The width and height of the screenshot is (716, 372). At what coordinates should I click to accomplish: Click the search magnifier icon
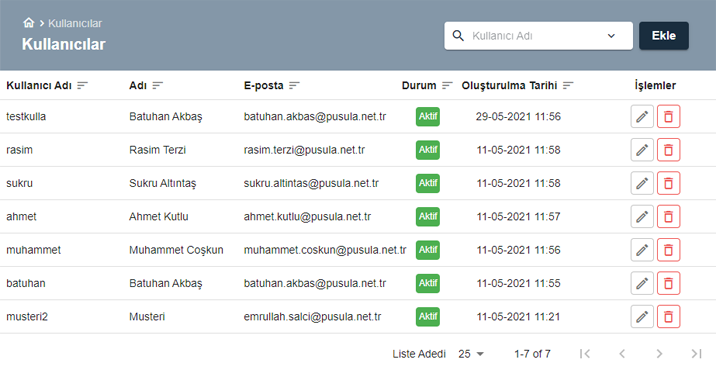(x=458, y=36)
